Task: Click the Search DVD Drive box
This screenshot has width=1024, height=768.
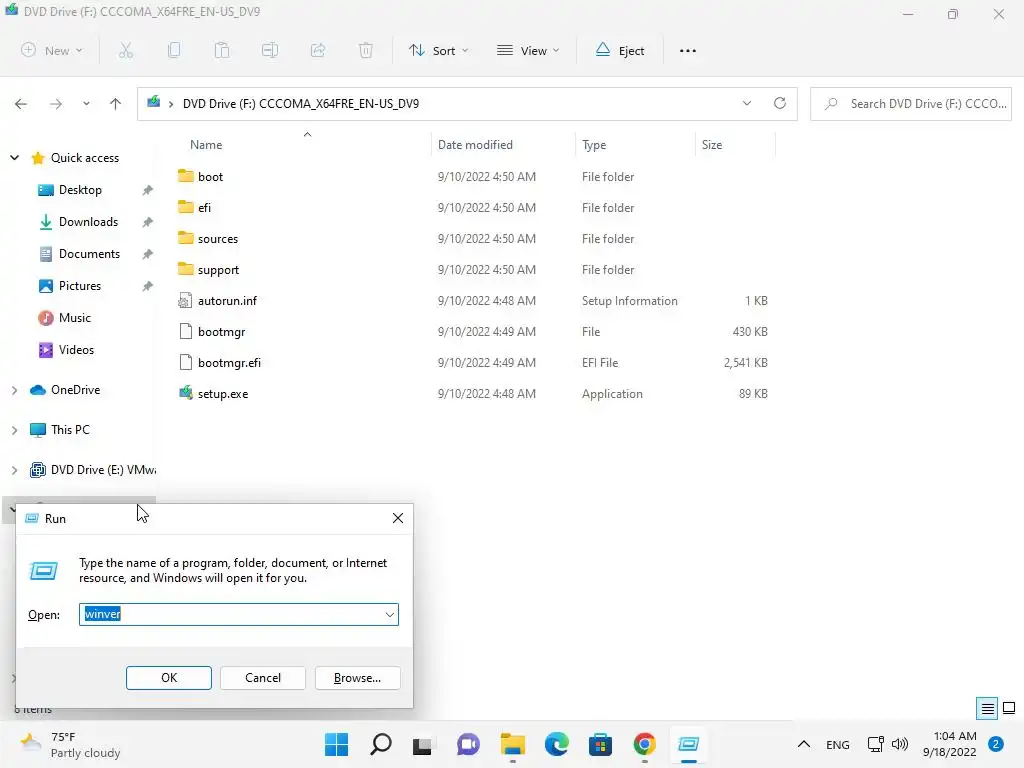Action: point(910,104)
